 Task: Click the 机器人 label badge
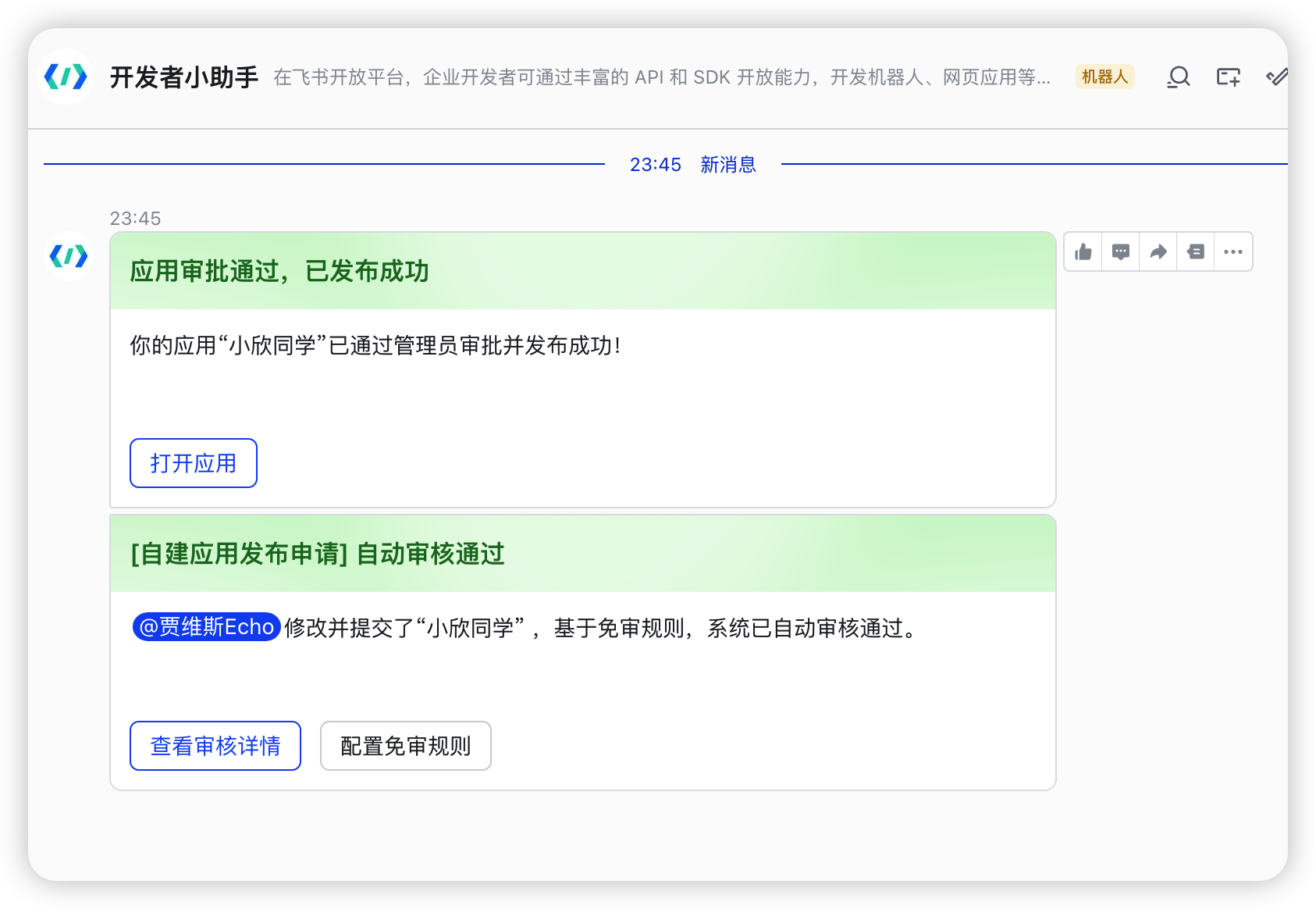[1104, 77]
